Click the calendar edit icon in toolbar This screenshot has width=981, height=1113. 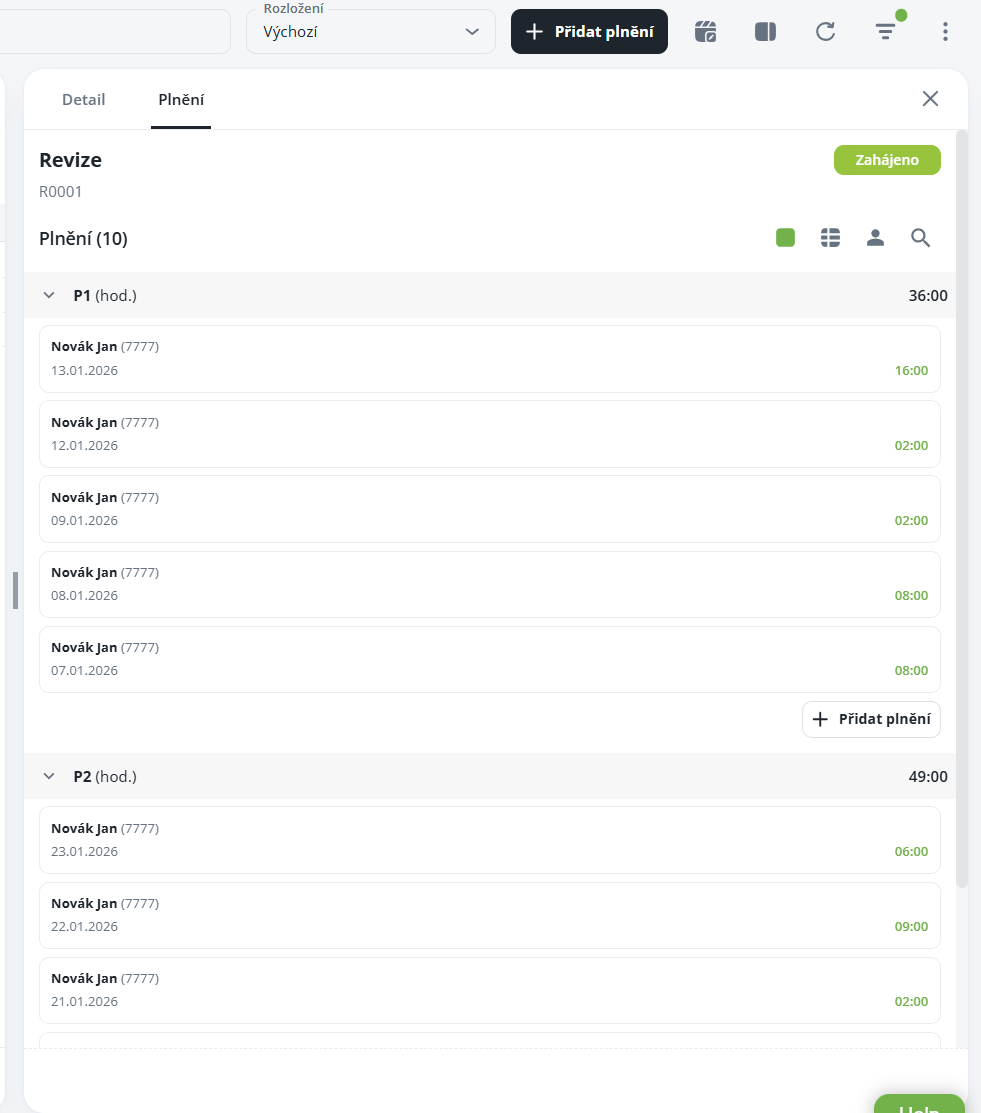tap(705, 32)
